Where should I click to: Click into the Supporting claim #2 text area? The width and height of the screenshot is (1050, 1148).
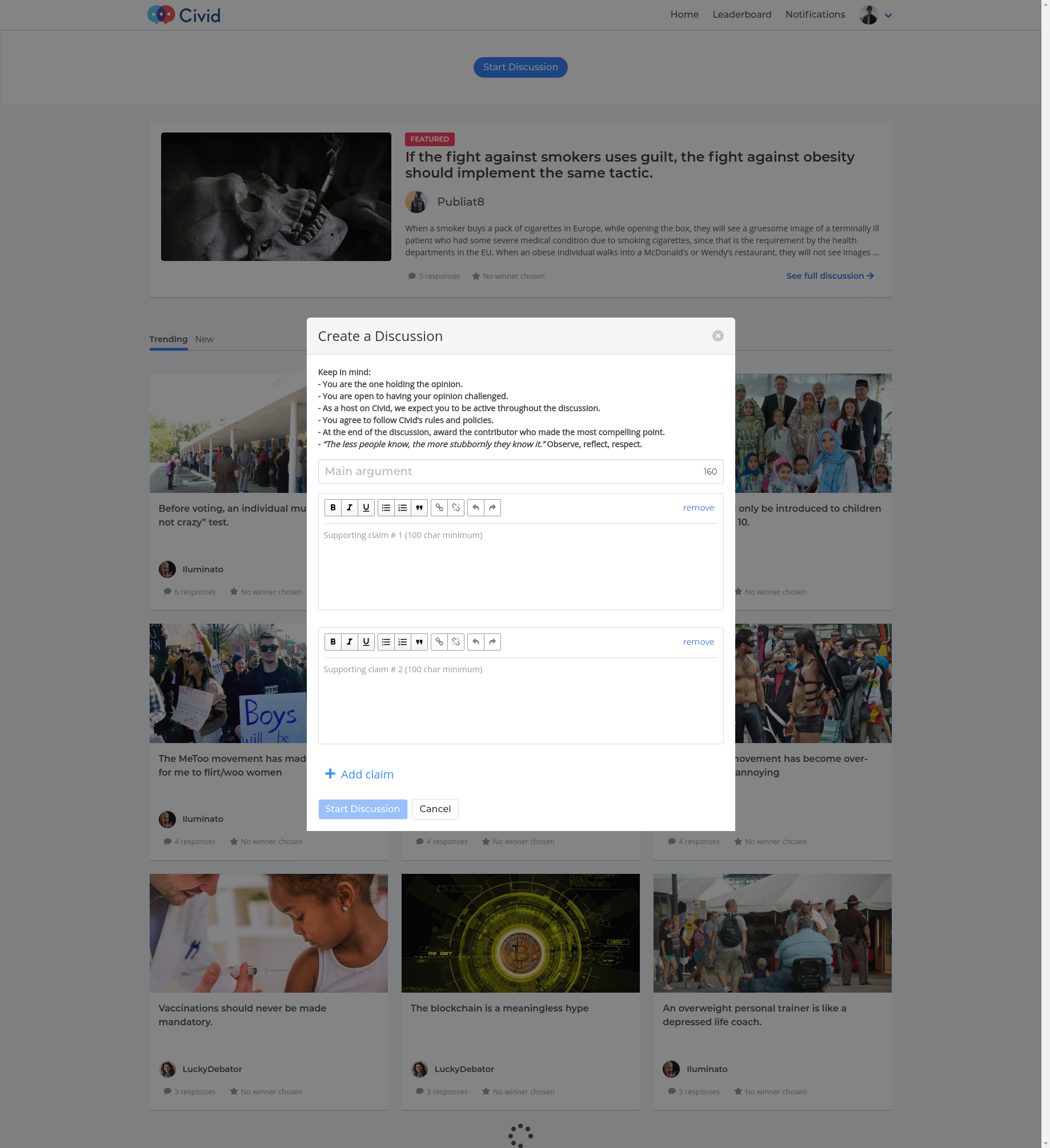click(x=521, y=701)
